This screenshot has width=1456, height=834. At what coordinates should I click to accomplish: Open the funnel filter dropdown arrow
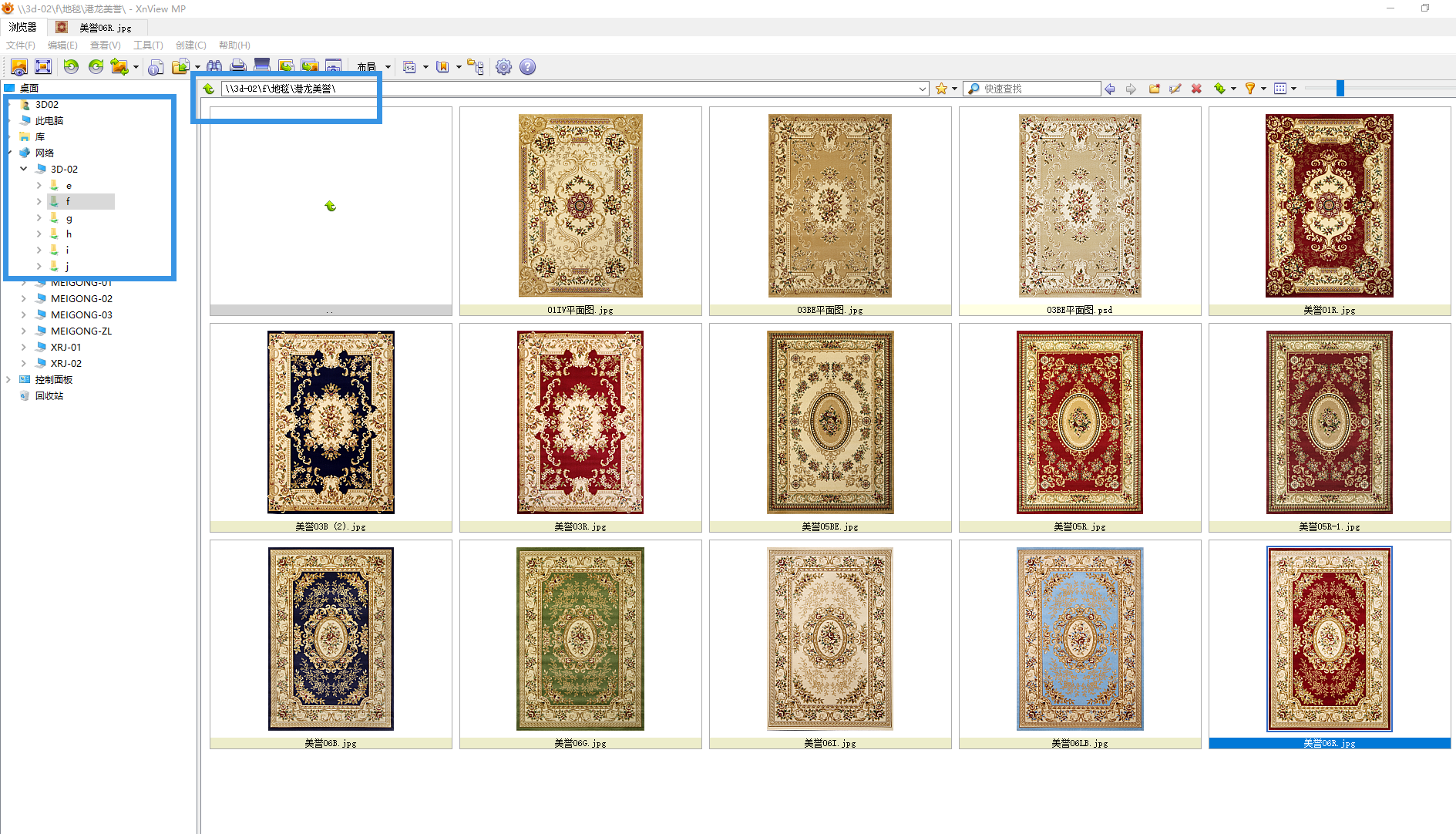click(1263, 89)
